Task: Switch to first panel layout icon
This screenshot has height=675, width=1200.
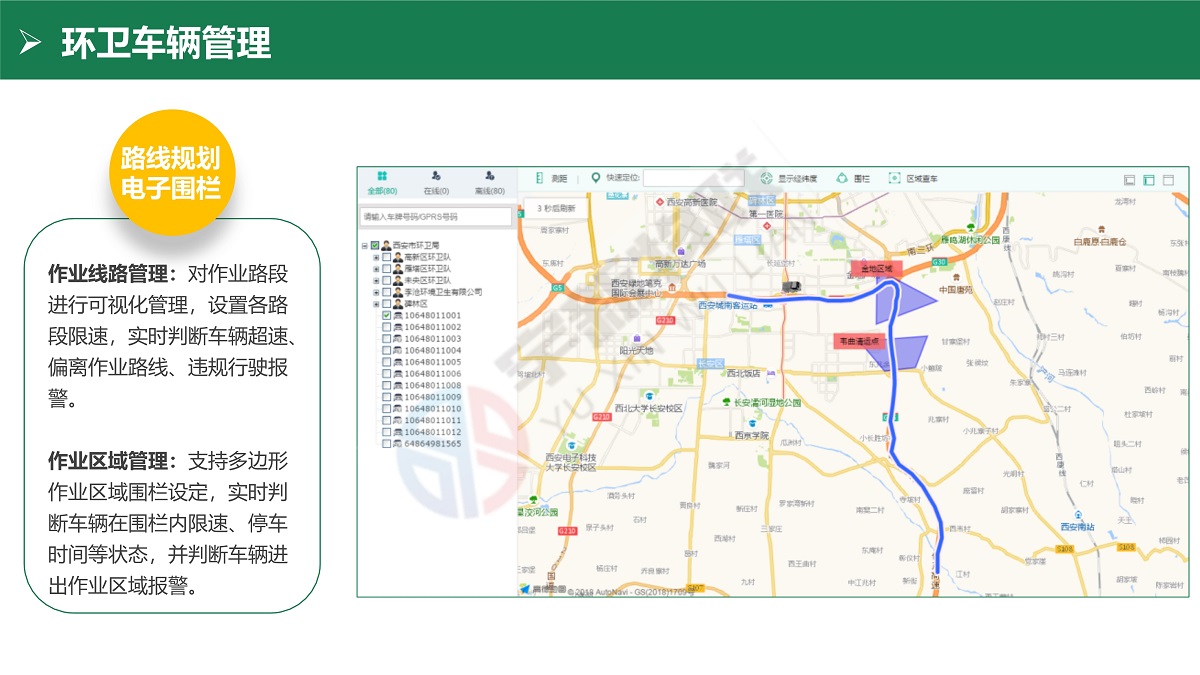Action: [1129, 180]
